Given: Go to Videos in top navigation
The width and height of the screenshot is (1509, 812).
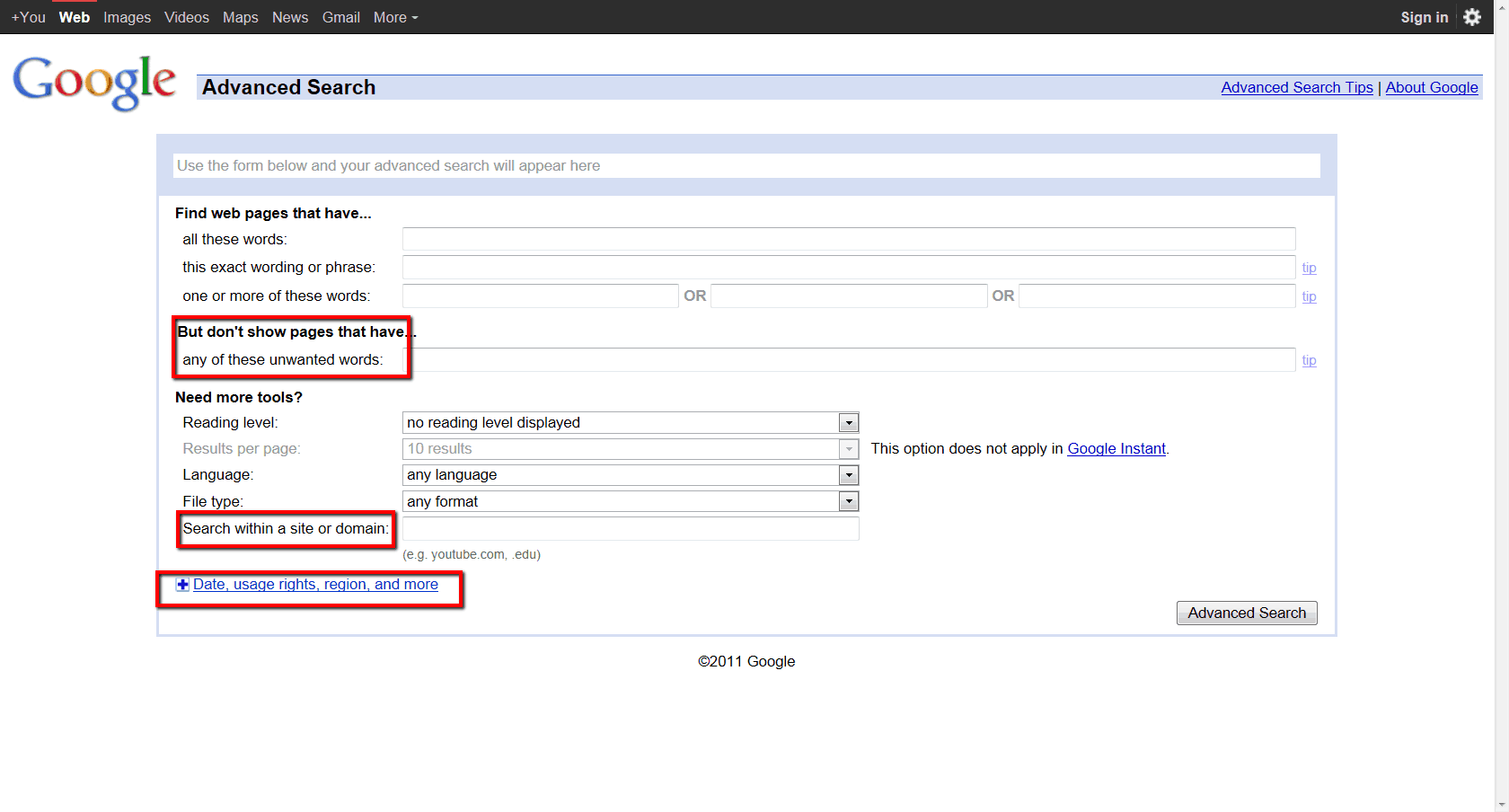Looking at the screenshot, I should click(187, 17).
